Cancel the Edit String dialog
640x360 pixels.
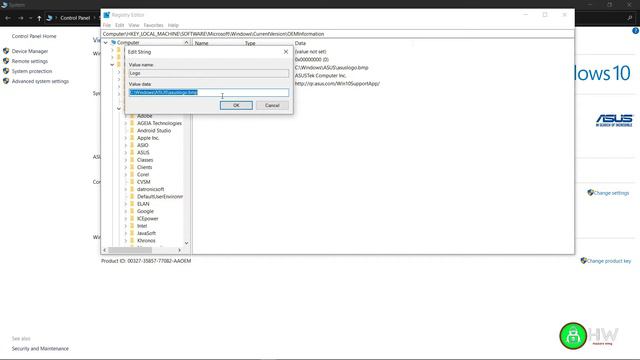pos(272,105)
